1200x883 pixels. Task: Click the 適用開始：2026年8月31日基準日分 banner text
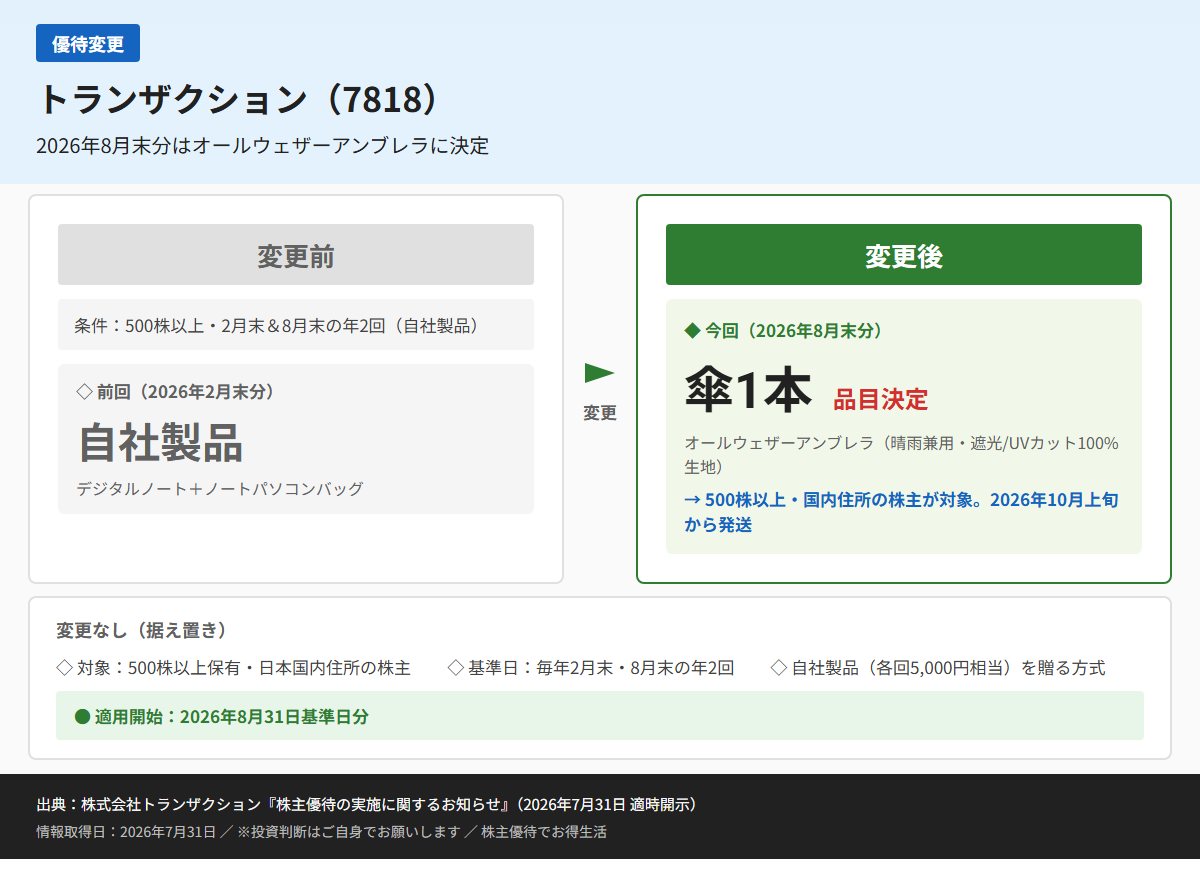(x=232, y=717)
